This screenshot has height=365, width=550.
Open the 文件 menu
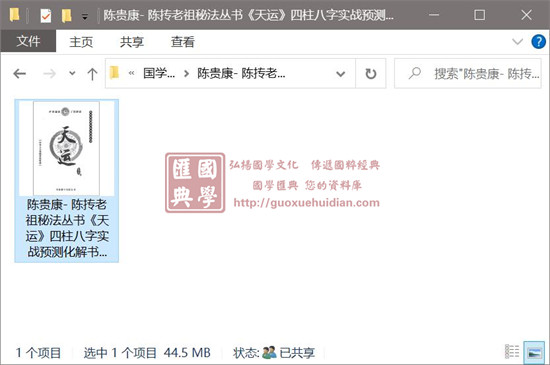[28, 41]
